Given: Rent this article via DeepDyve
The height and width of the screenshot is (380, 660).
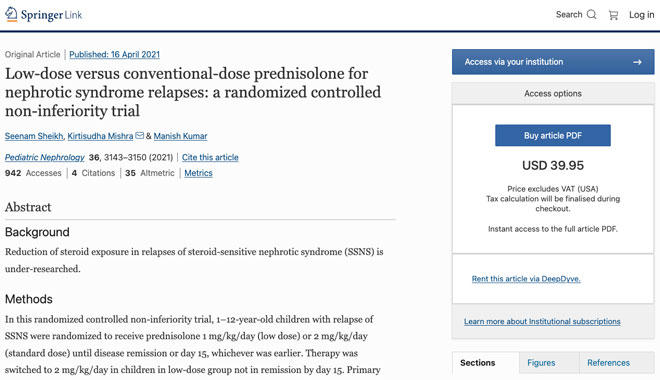Looking at the screenshot, I should (526, 279).
